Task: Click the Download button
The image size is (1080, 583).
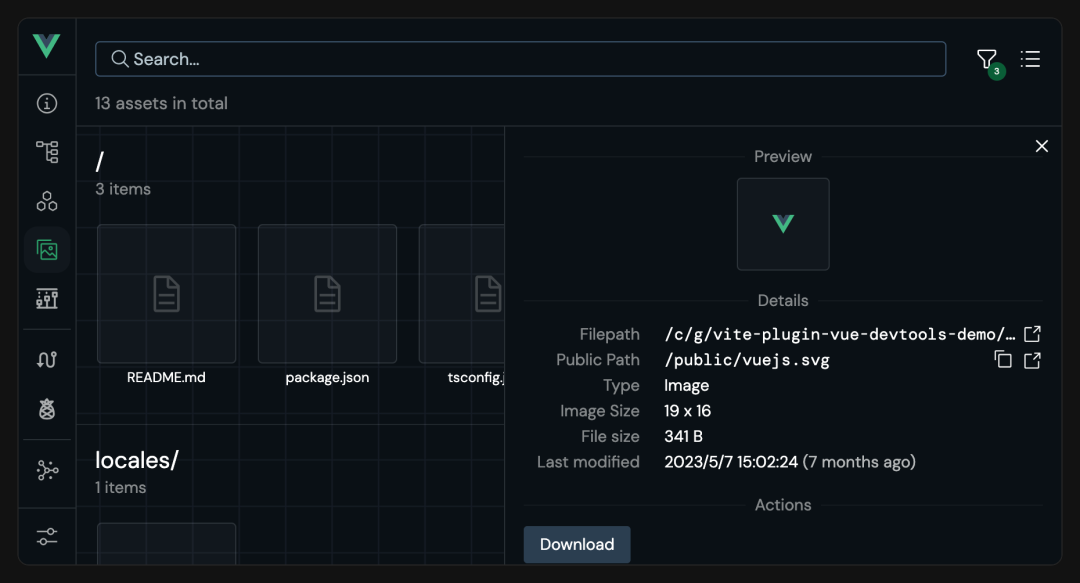Action: tap(577, 544)
